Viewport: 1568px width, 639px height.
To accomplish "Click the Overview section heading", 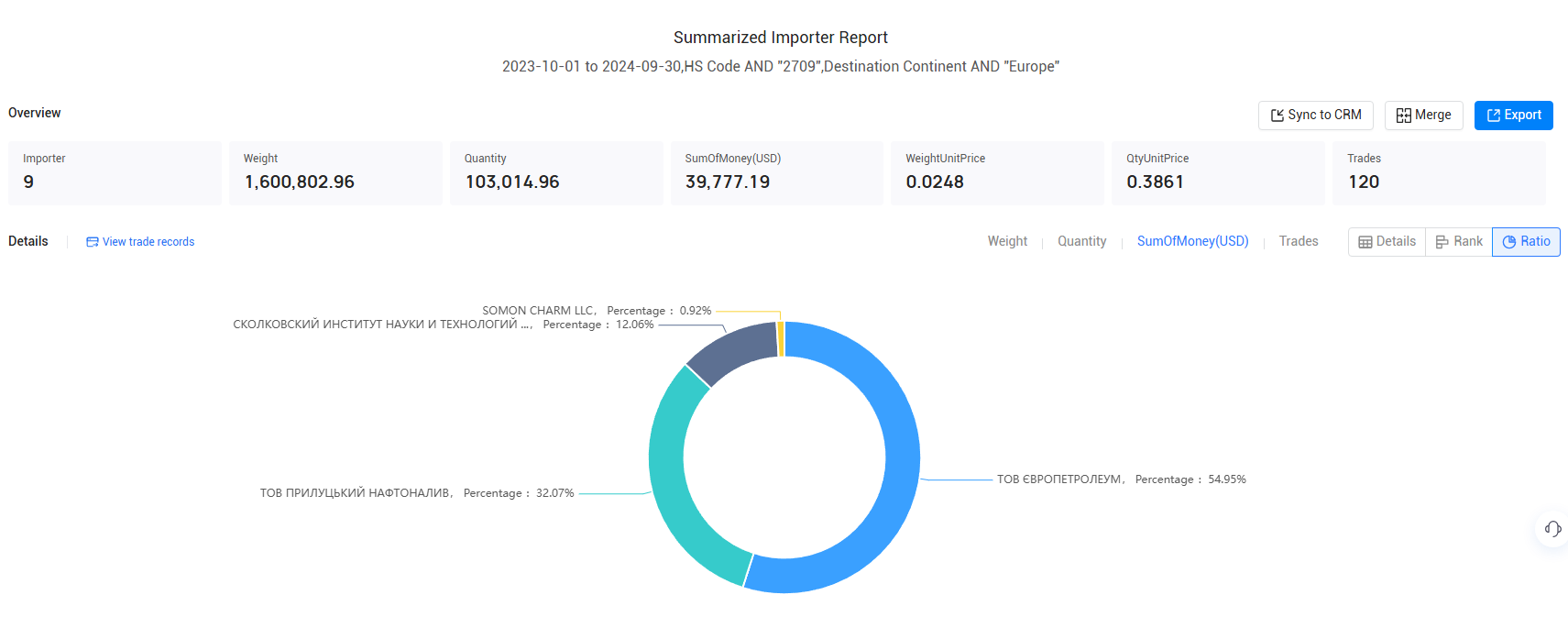I will tap(35, 113).
